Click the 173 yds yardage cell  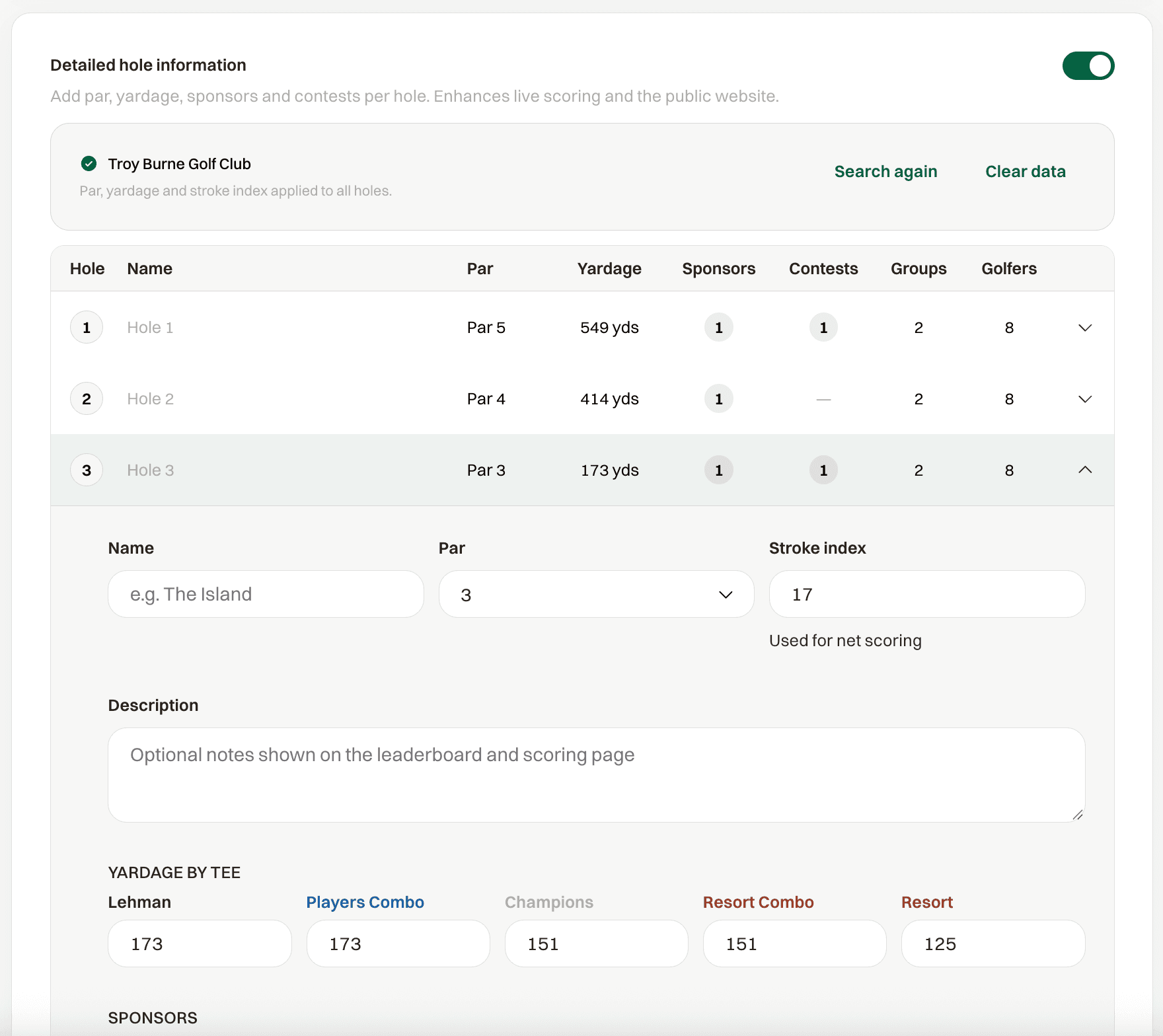click(x=609, y=470)
